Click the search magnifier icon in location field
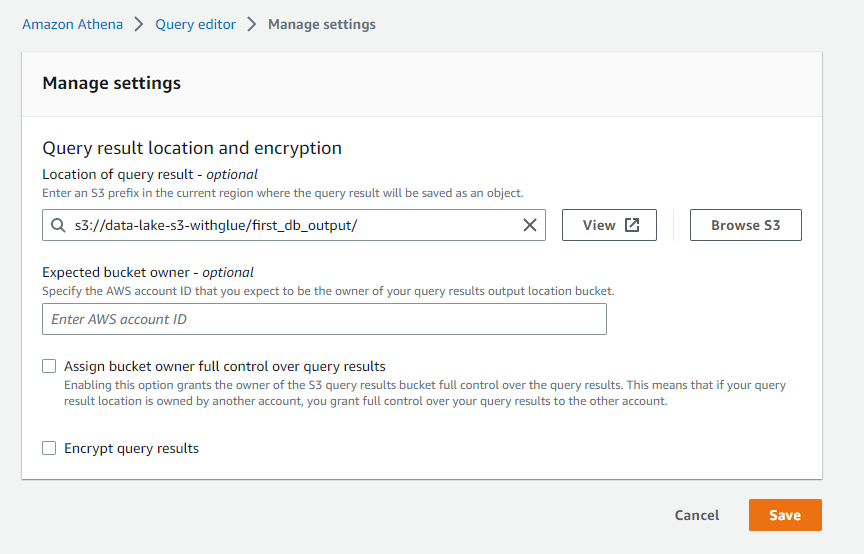 pos(58,225)
